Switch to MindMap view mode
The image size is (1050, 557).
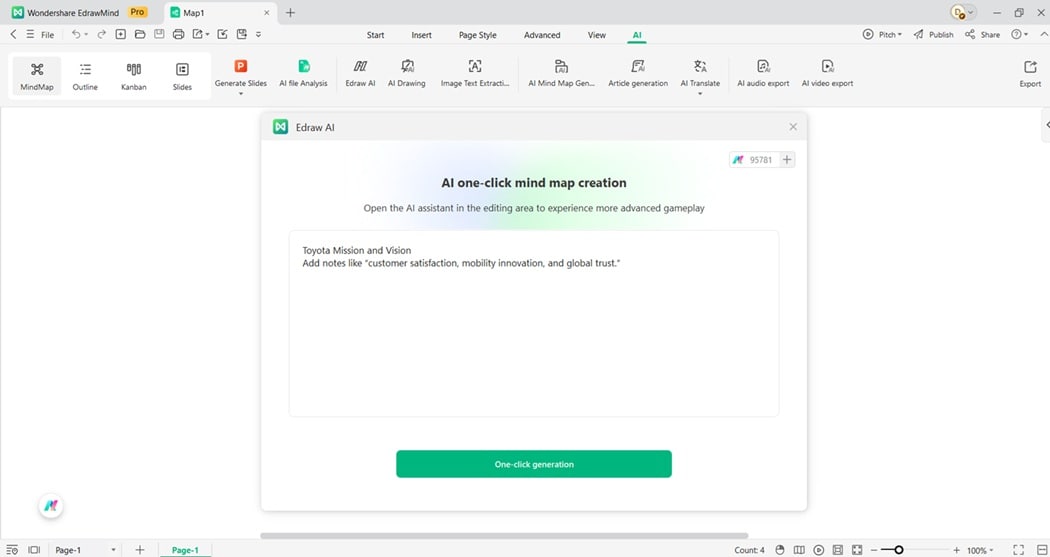pos(37,76)
